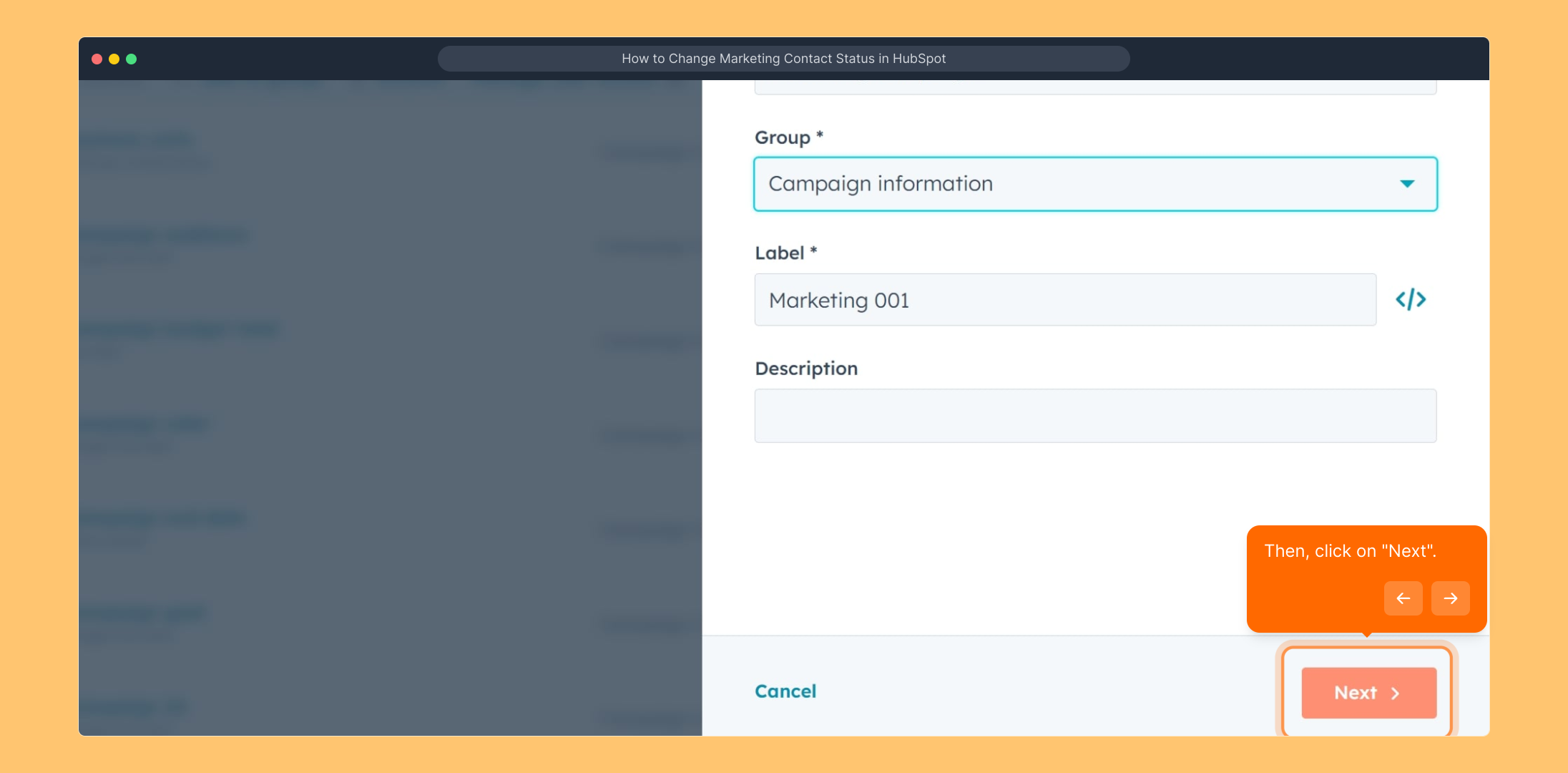The height and width of the screenshot is (773, 1568).
Task: Click the teal caret arrow in Group field
Action: [1407, 184]
